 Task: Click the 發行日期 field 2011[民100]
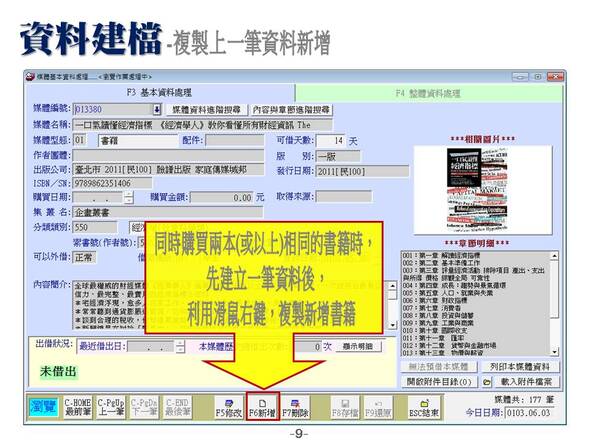click(362, 172)
